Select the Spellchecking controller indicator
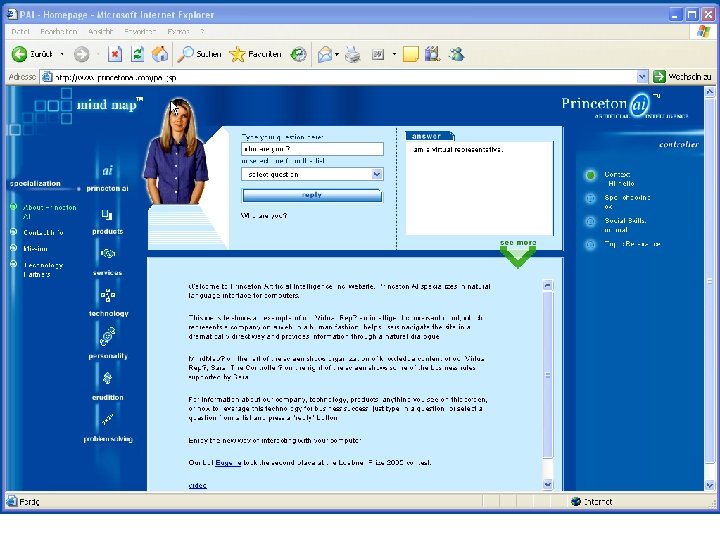720x540 pixels. tap(591, 198)
